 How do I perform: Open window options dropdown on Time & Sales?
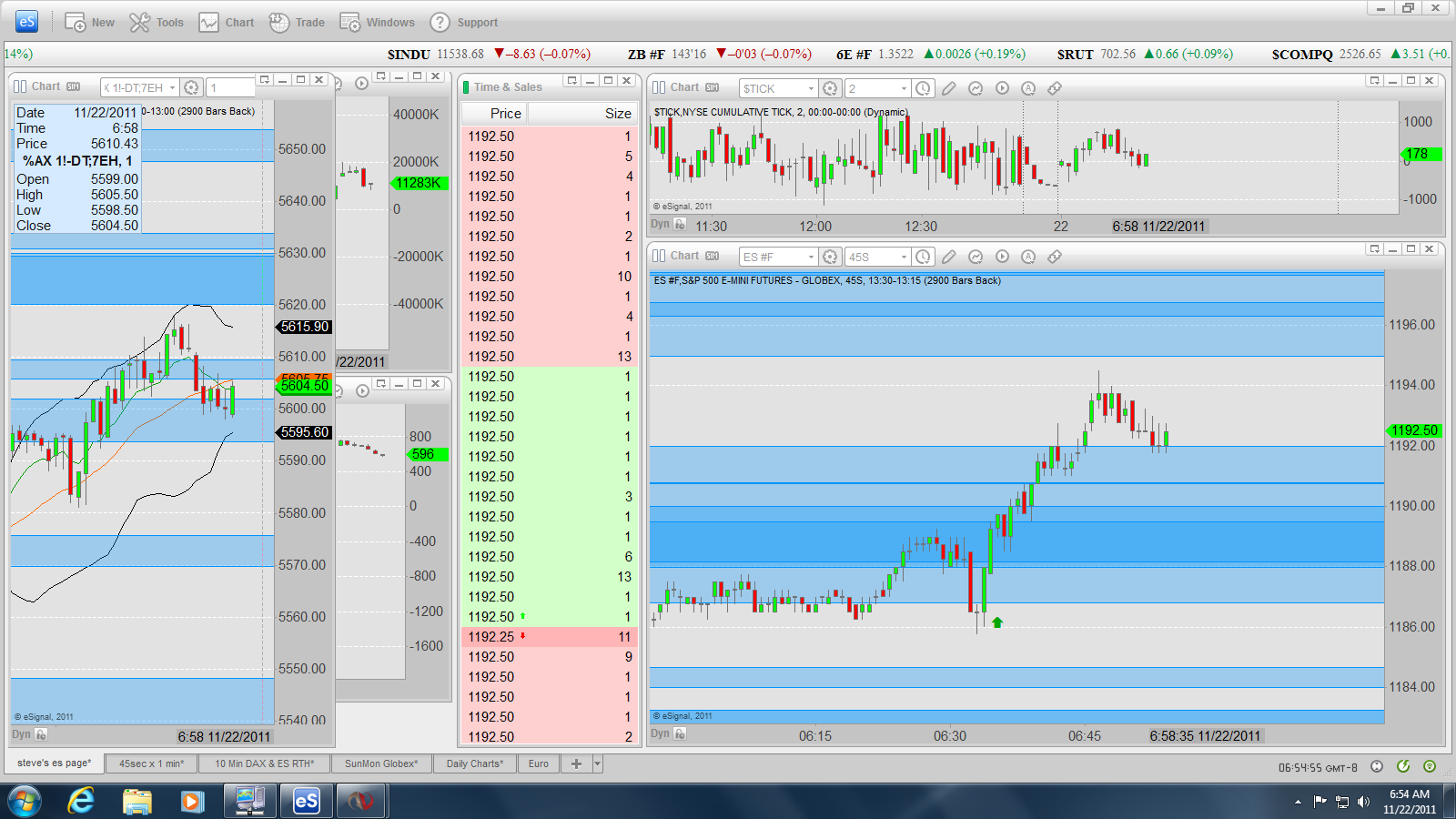tap(572, 80)
